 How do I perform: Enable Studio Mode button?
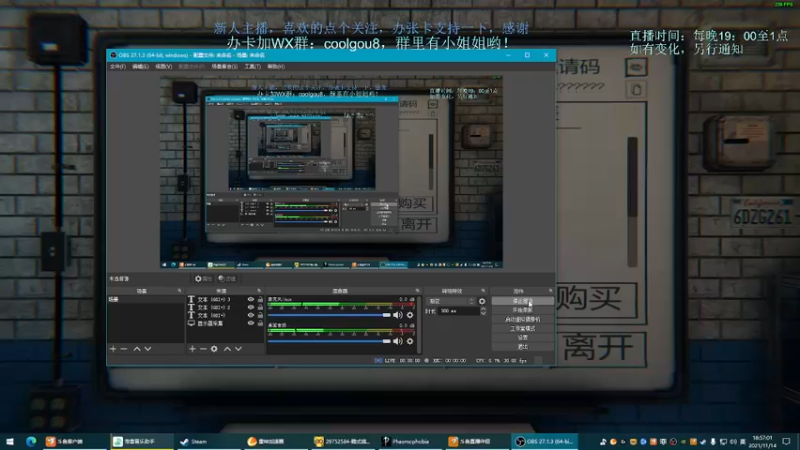click(x=522, y=329)
